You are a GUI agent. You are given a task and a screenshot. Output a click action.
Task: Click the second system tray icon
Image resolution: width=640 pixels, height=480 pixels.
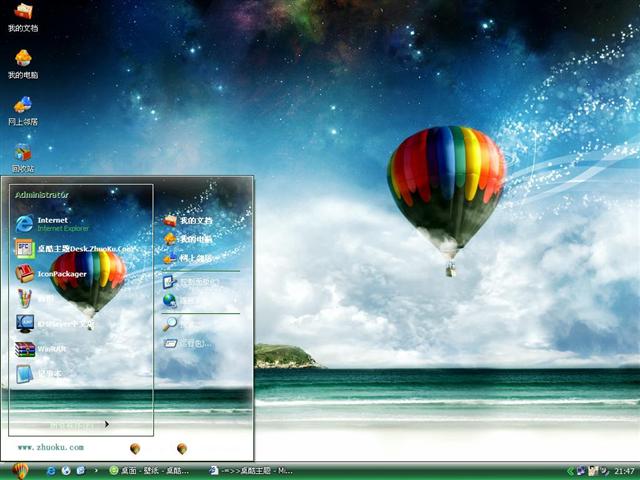coord(593,471)
